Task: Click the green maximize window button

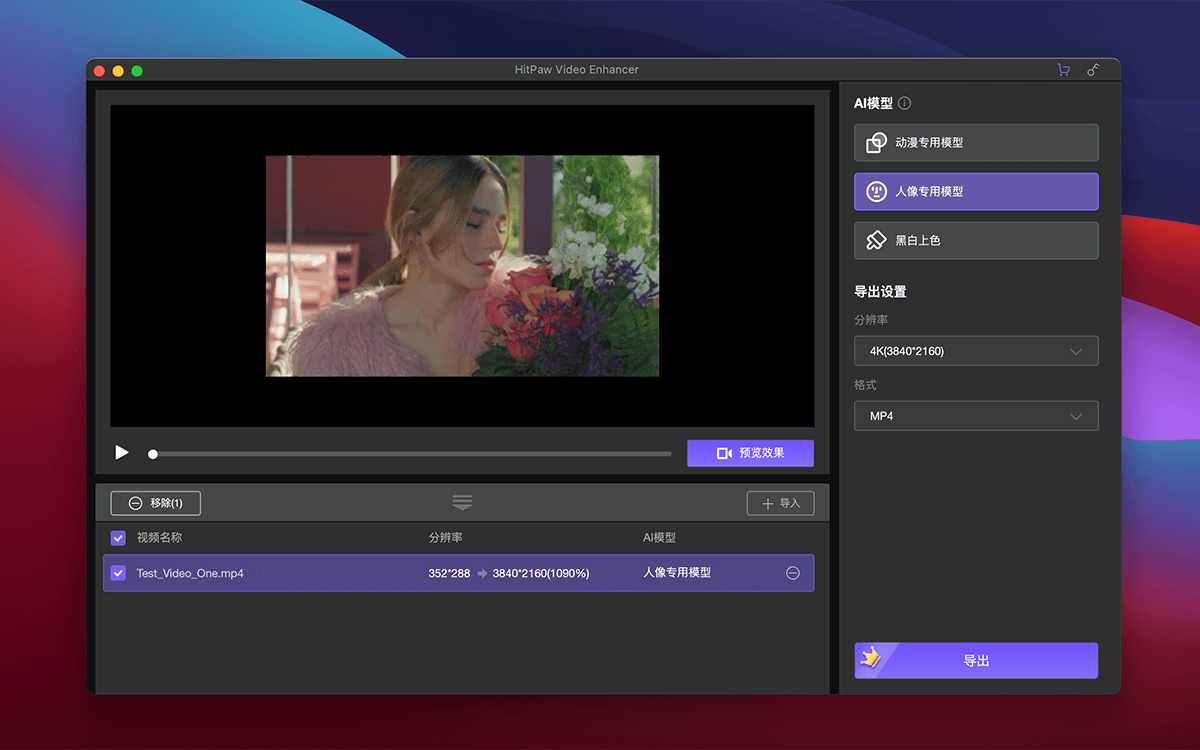Action: click(x=137, y=71)
